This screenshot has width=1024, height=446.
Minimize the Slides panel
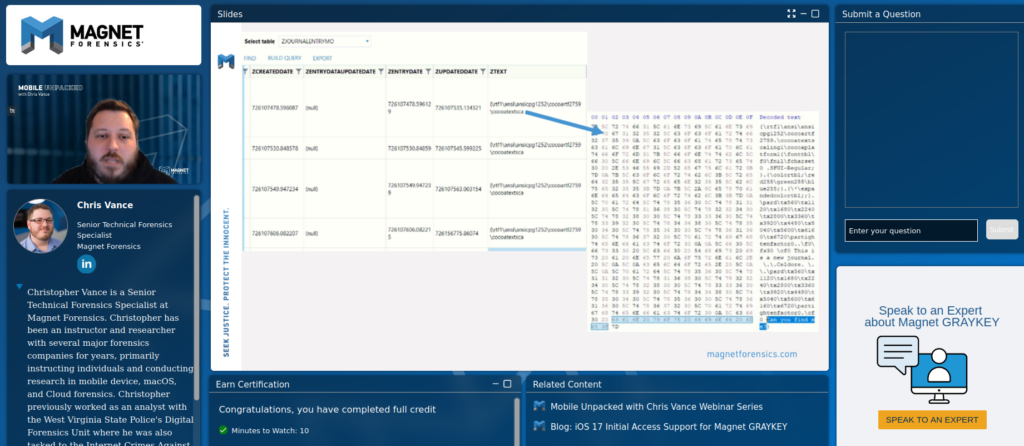(804, 14)
